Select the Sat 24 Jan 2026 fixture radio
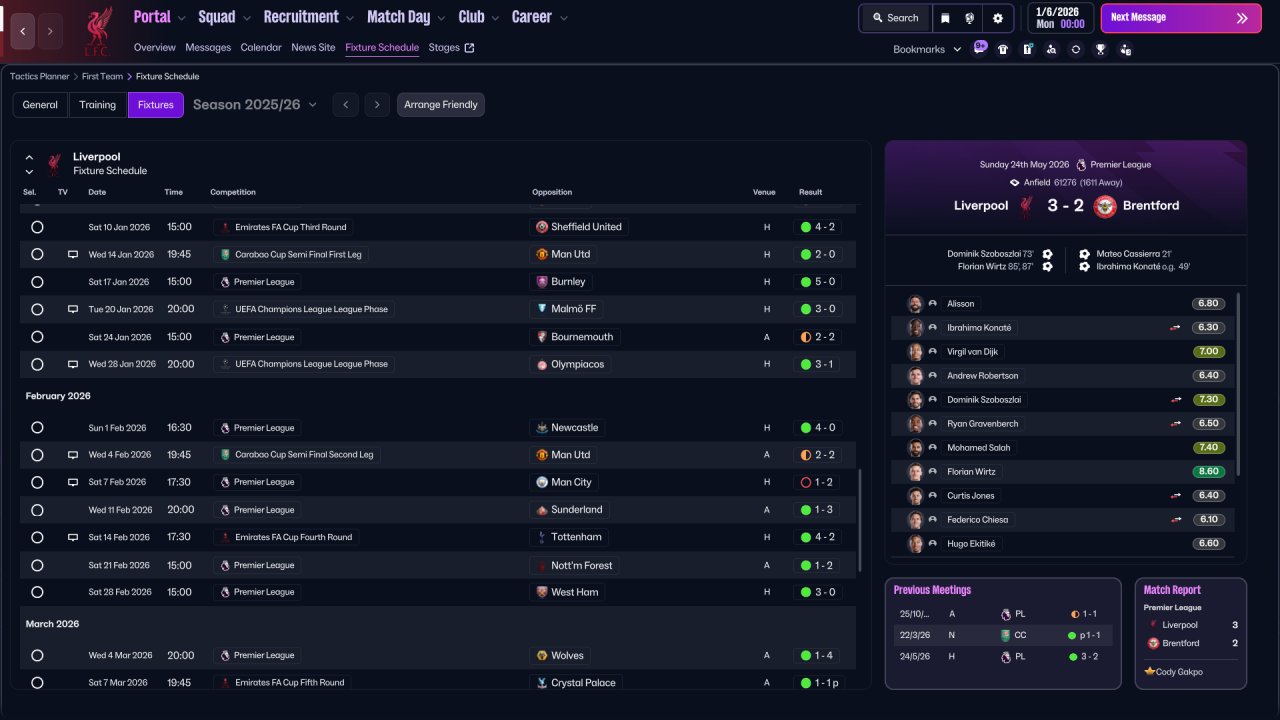The image size is (1280, 720). coord(37,337)
